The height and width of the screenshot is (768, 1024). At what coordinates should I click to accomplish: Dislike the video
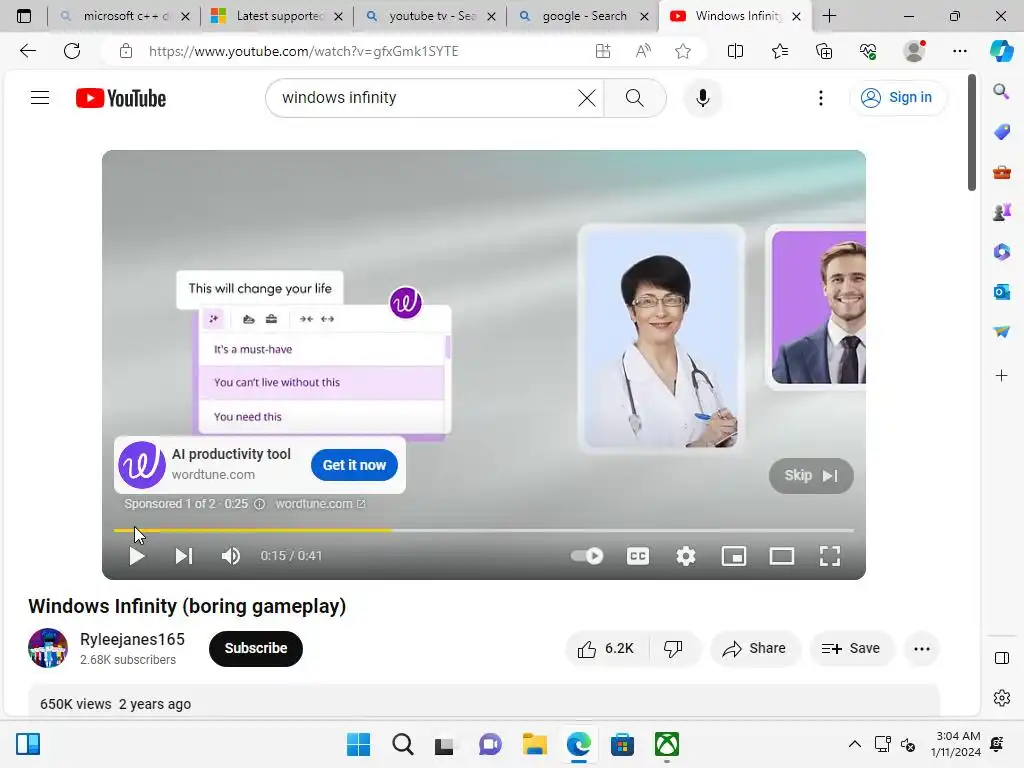click(673, 648)
